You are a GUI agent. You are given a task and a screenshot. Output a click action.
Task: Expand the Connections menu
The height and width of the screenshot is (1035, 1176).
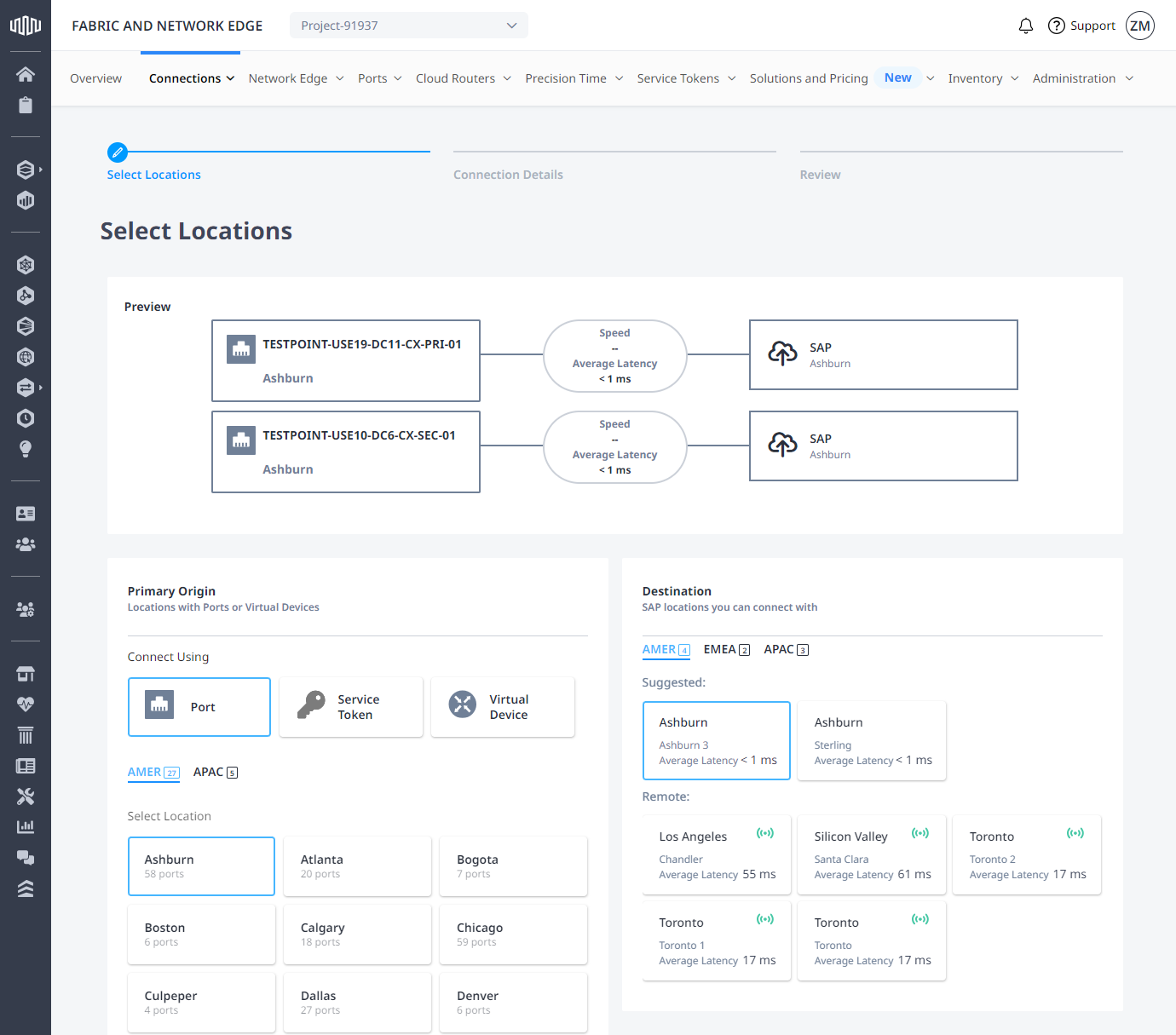click(192, 78)
